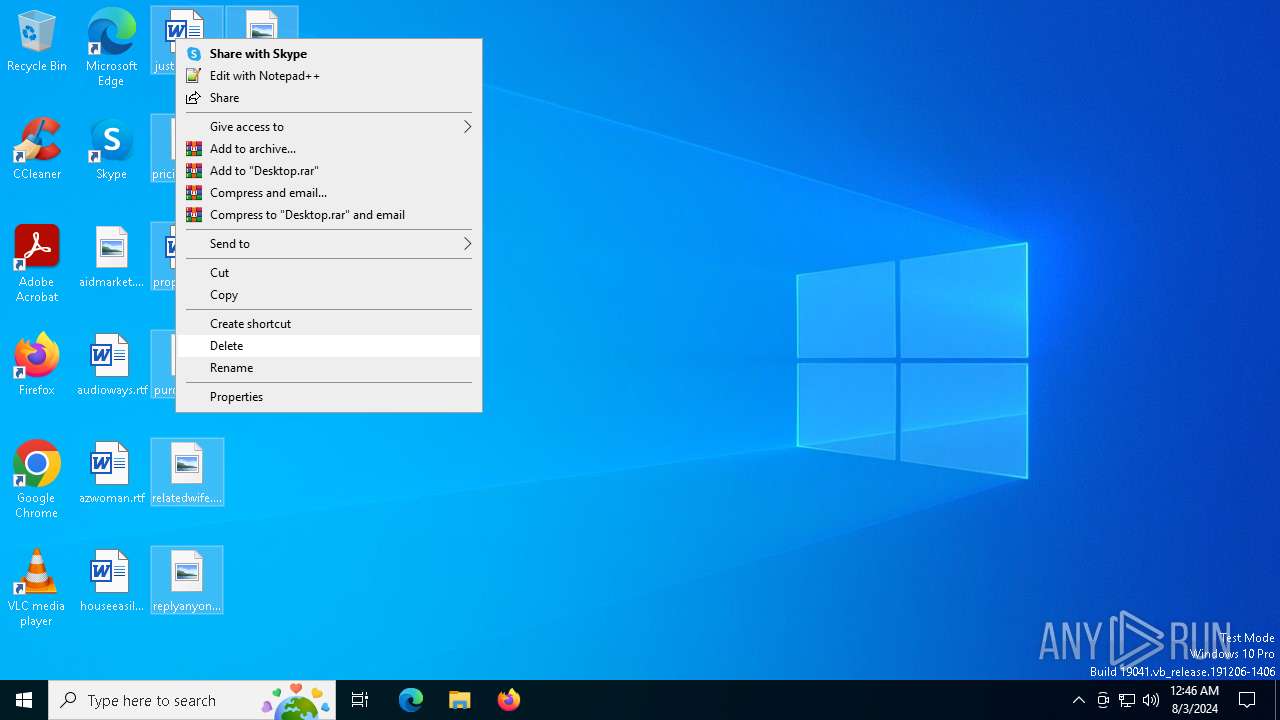Screen dimensions: 1280x720
Task: Open the Recycle Bin desktop icon
Action: 37,42
